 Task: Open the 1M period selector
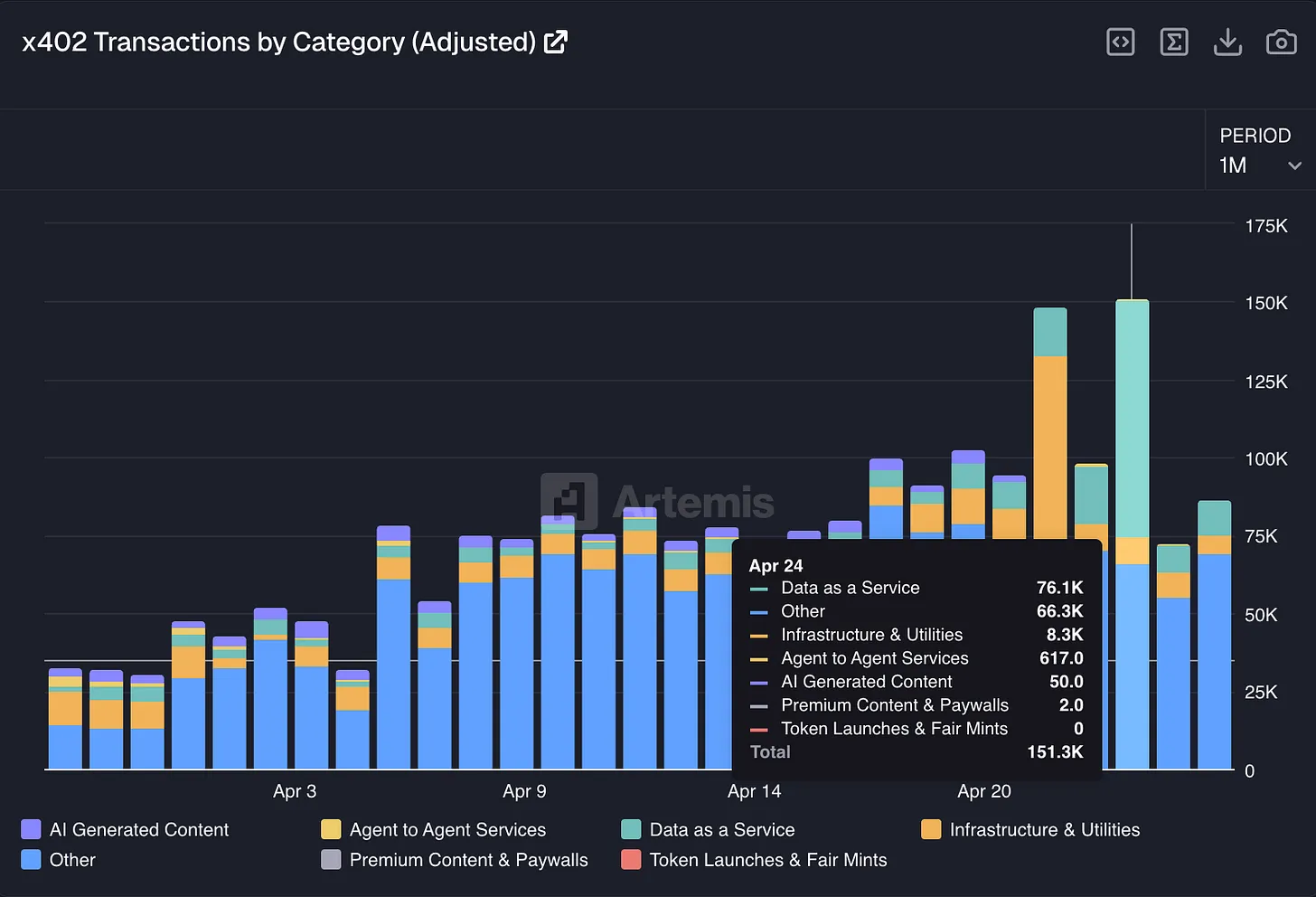[1233, 165]
